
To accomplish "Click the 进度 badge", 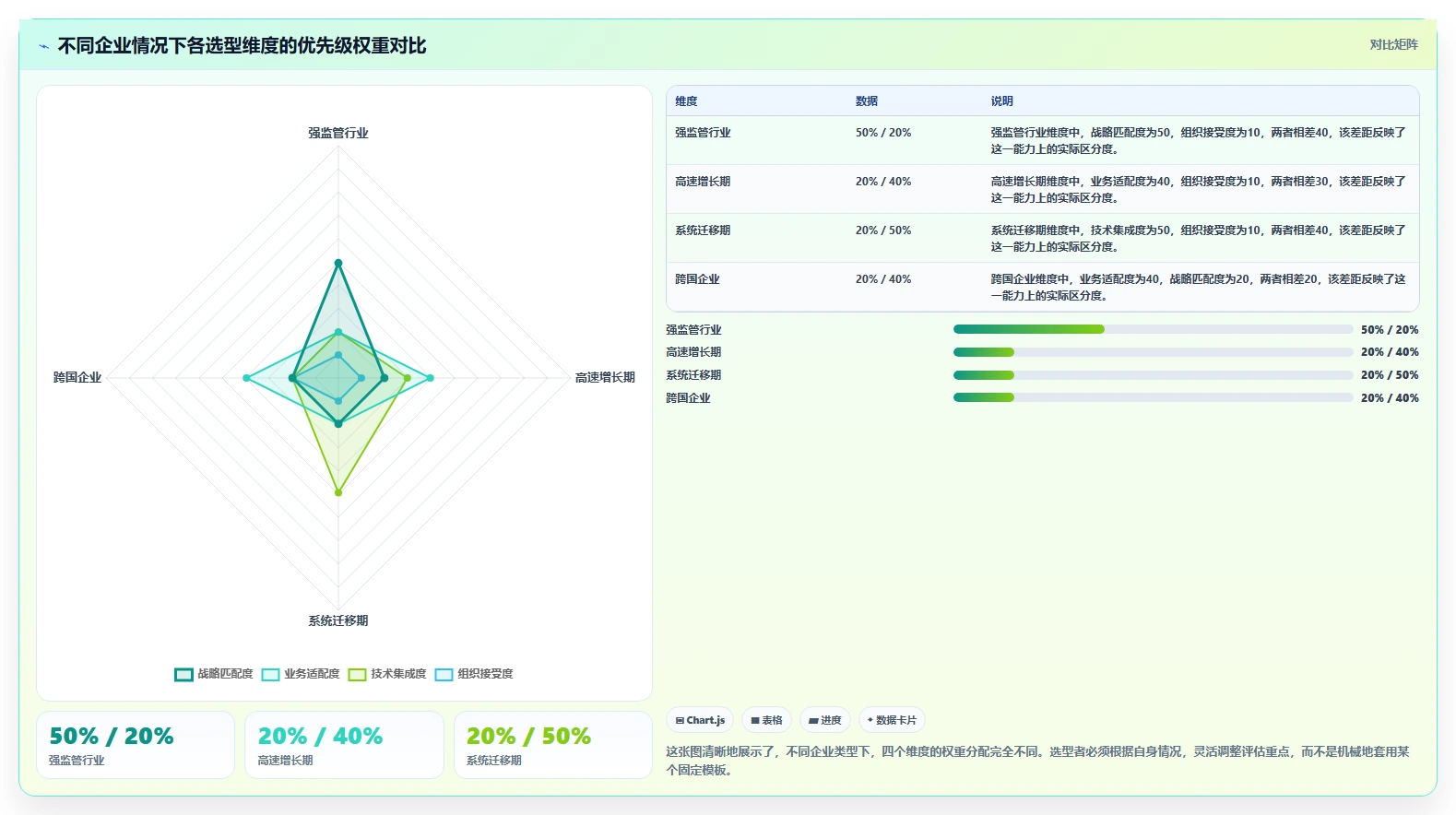I will (825, 720).
